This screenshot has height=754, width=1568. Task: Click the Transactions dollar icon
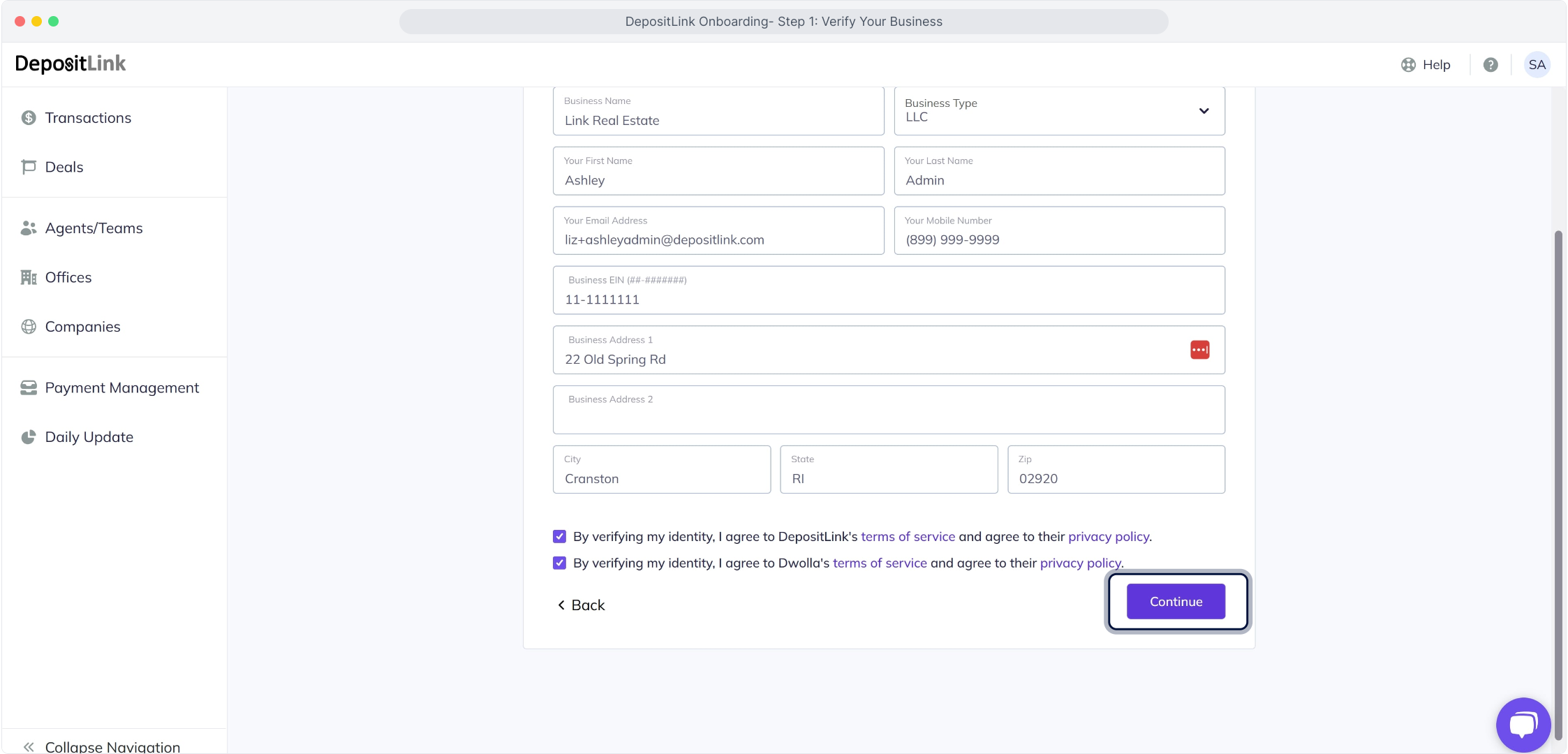click(29, 118)
